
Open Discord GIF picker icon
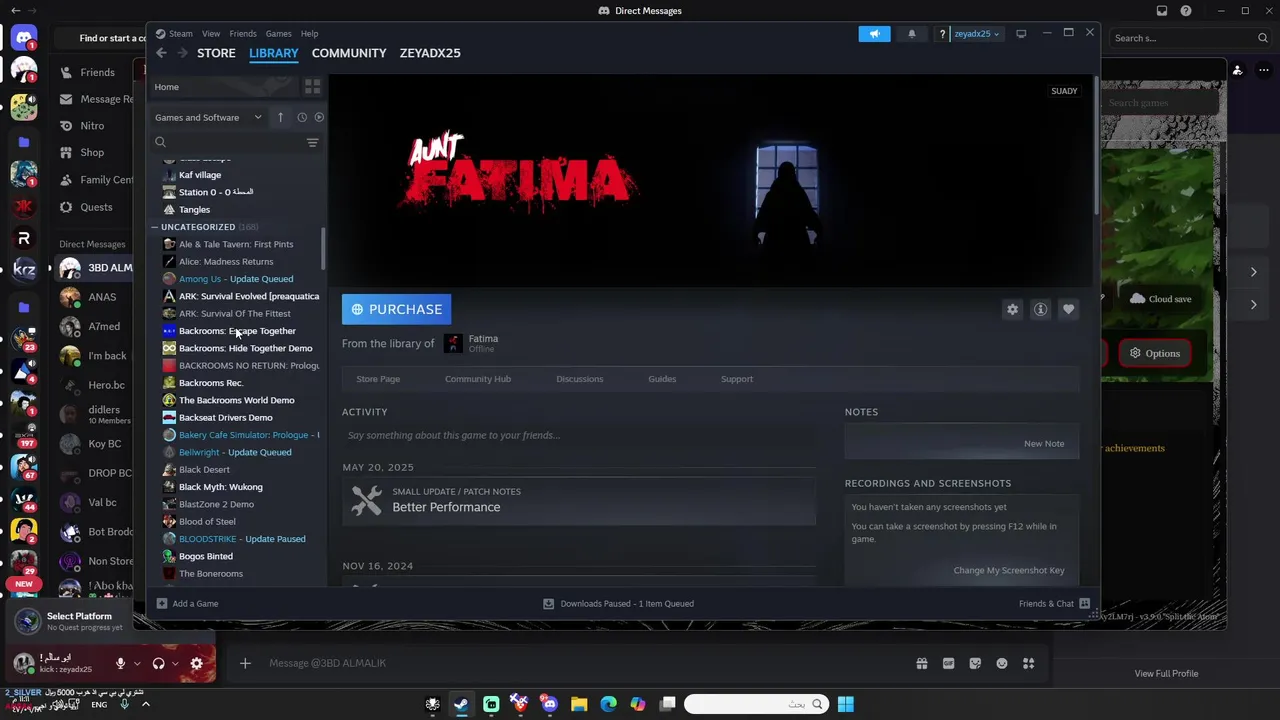pos(948,663)
